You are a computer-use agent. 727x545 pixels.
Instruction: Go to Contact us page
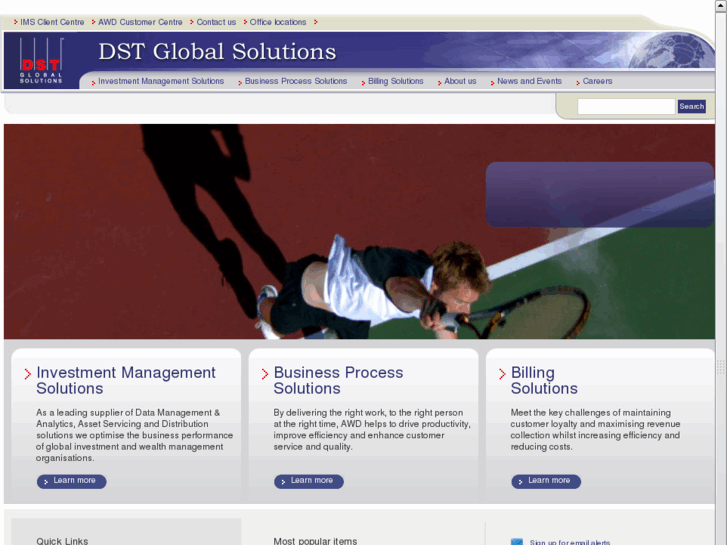[216, 22]
